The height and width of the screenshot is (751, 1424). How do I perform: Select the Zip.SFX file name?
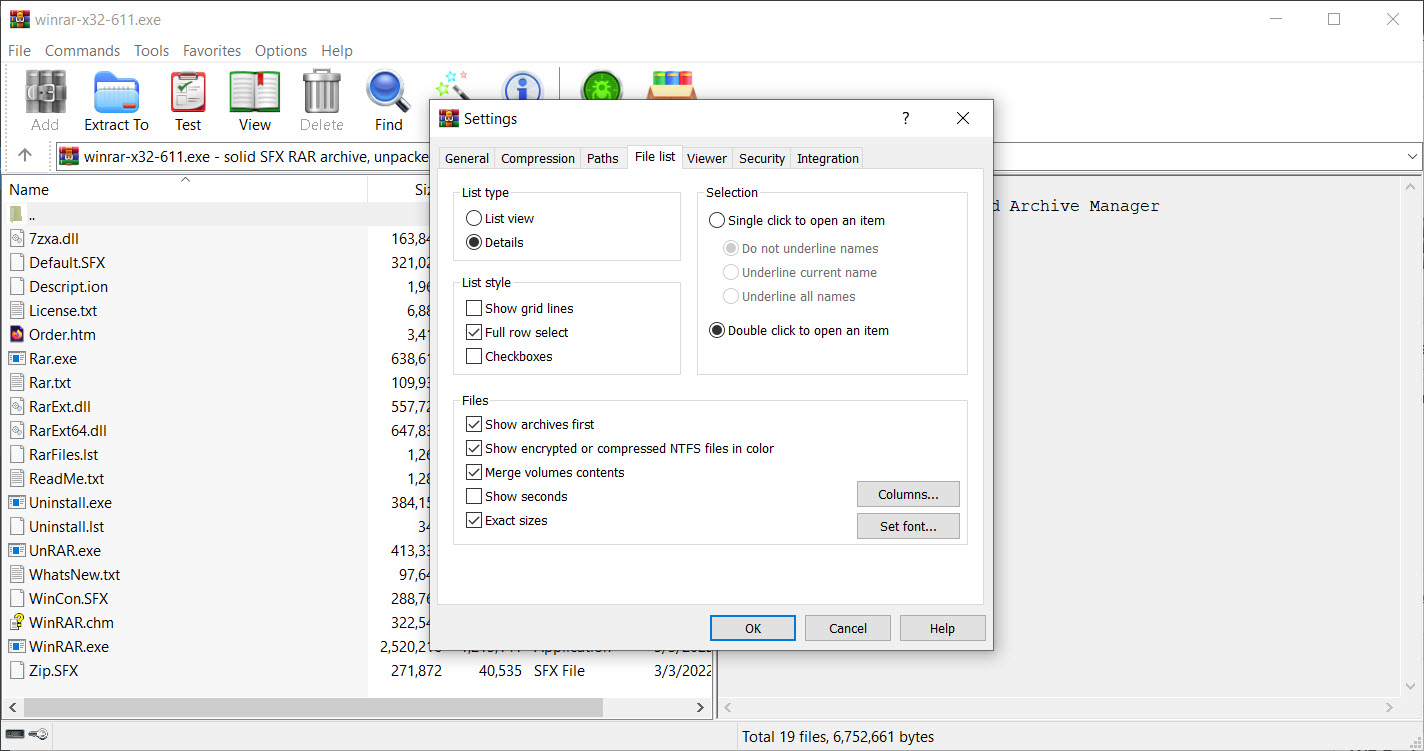coord(54,670)
